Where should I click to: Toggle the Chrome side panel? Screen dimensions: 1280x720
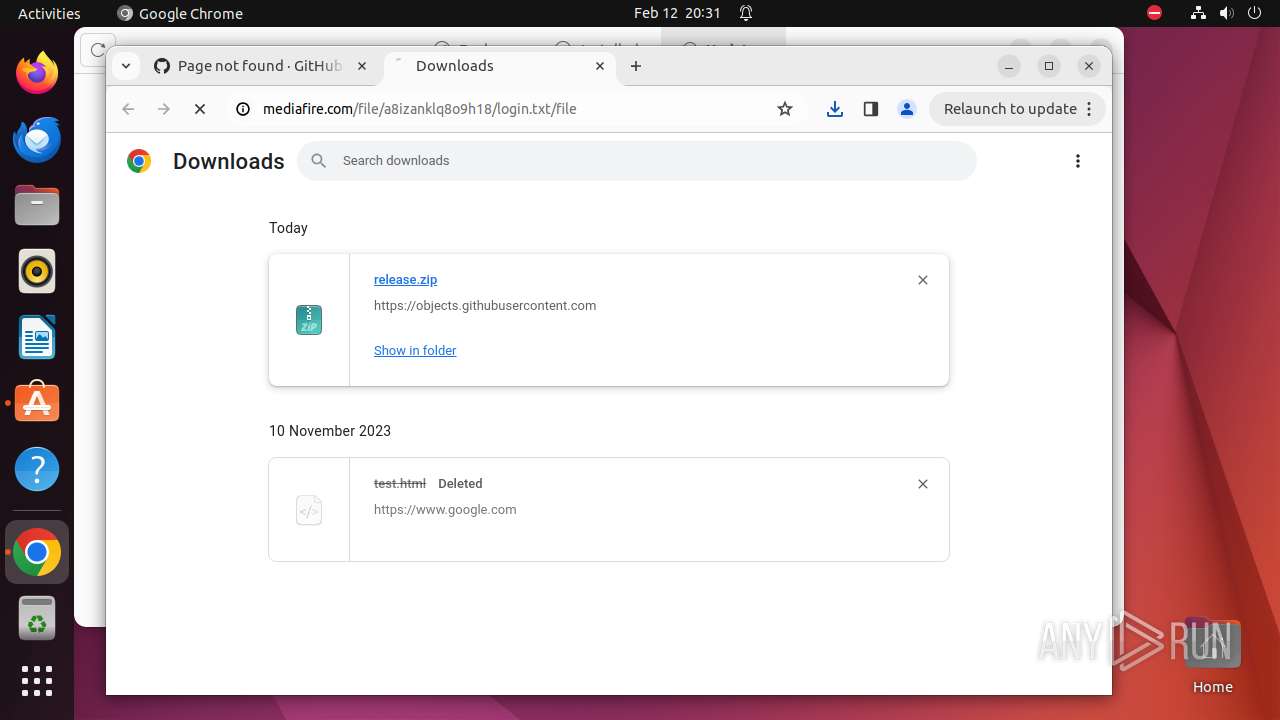coord(871,109)
